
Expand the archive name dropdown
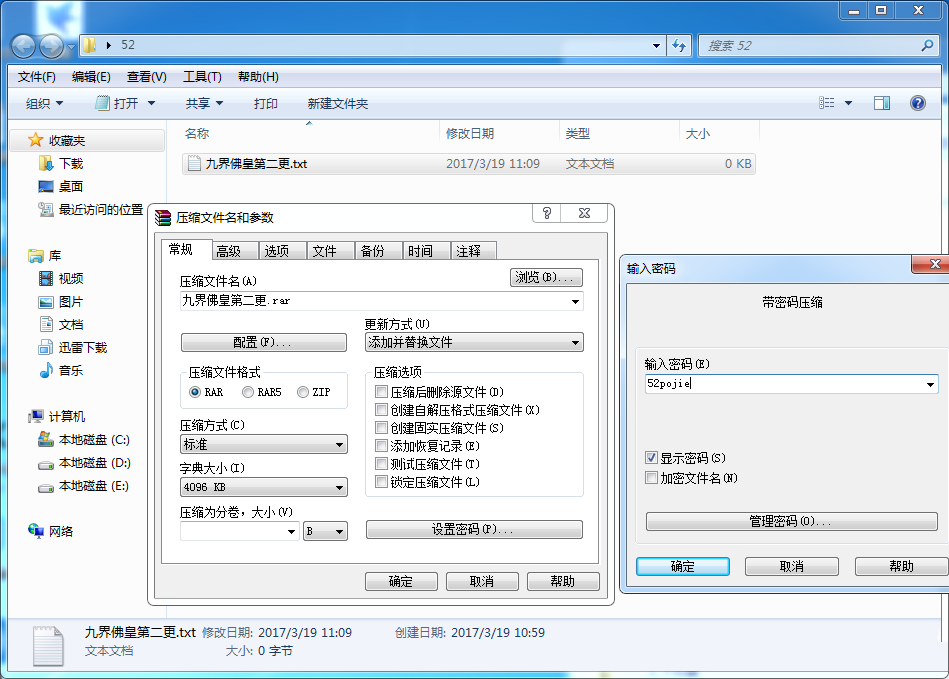[x=575, y=301]
